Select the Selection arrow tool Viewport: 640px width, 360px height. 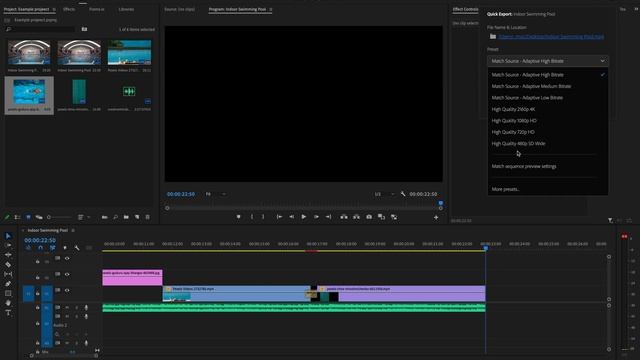(x=8, y=236)
